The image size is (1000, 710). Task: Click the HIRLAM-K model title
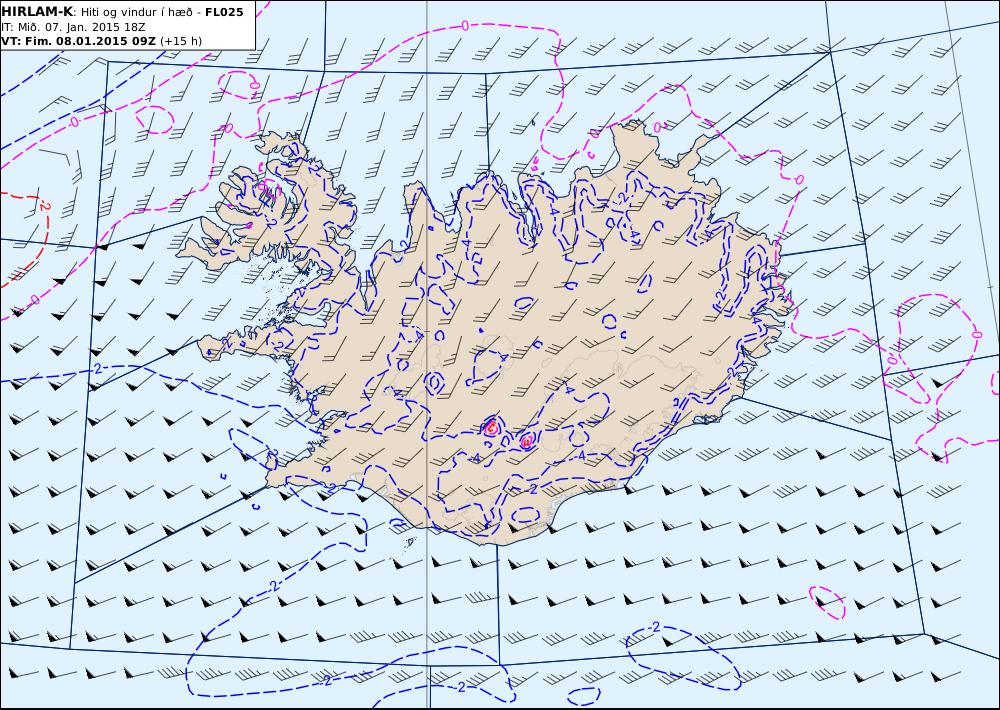pyautogui.click(x=37, y=12)
